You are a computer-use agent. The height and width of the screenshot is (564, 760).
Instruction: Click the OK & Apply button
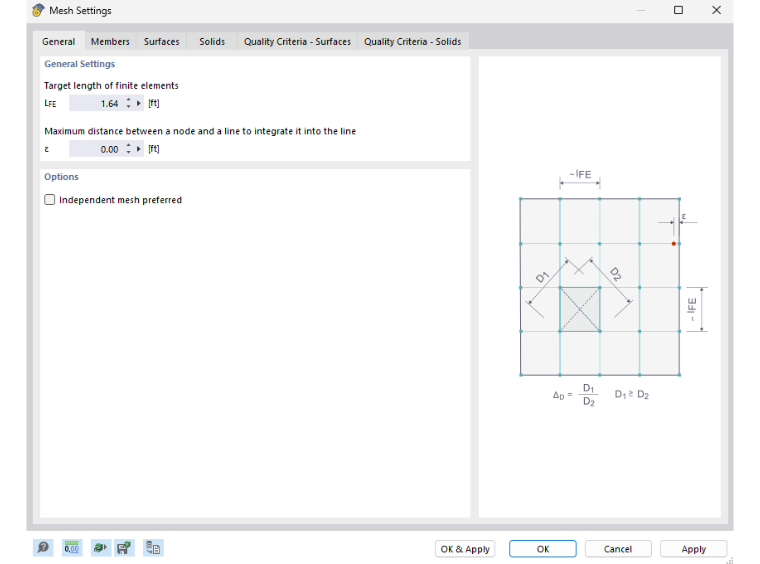[465, 549]
